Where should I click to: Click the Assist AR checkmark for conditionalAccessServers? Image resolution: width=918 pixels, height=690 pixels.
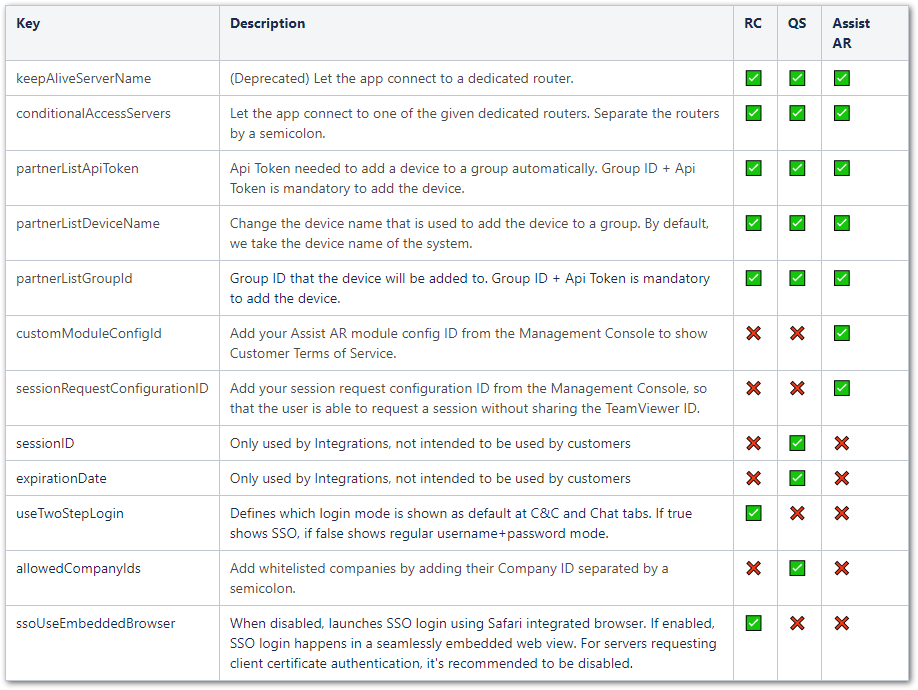[842, 113]
